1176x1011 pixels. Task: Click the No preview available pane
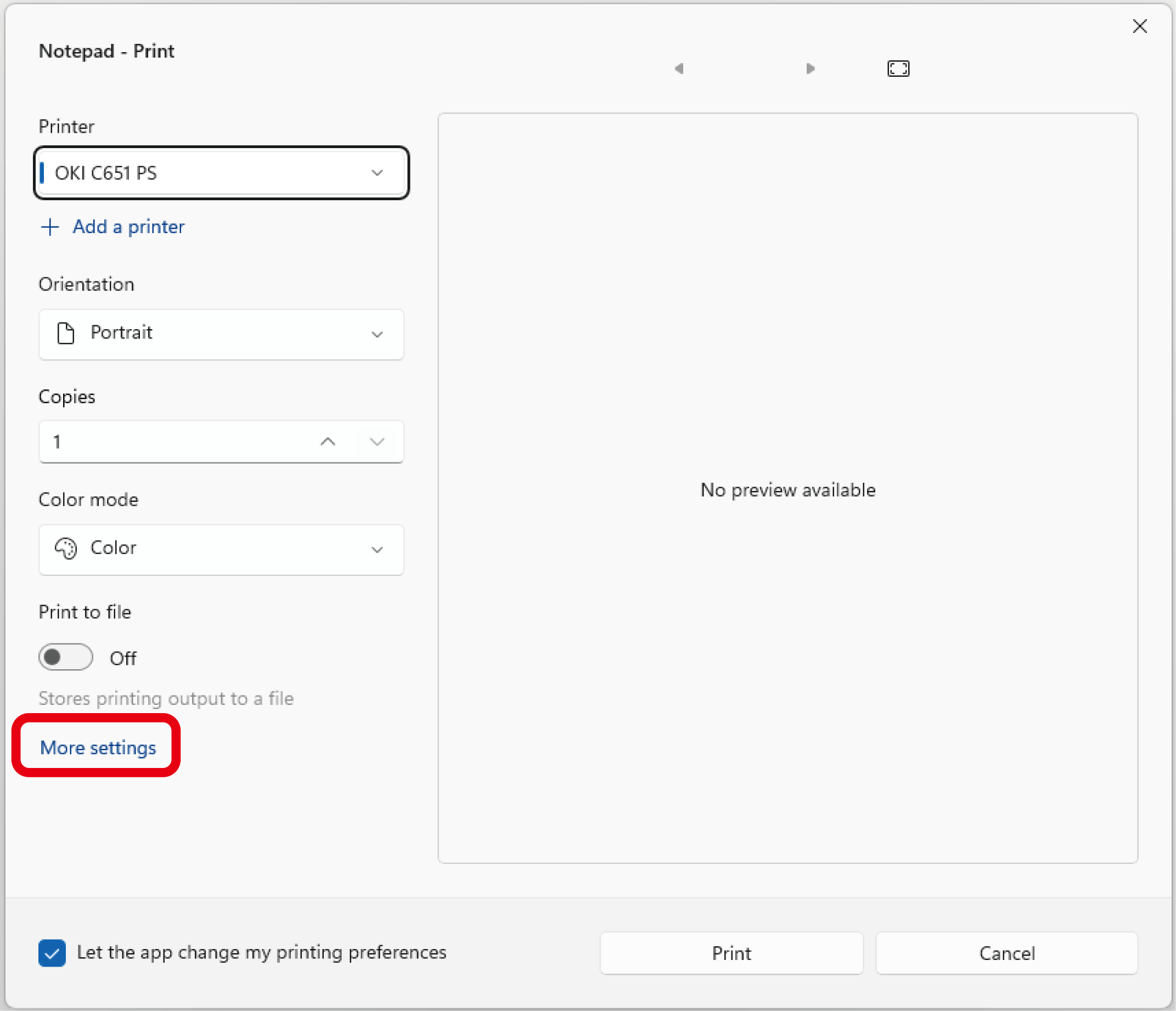(787, 489)
